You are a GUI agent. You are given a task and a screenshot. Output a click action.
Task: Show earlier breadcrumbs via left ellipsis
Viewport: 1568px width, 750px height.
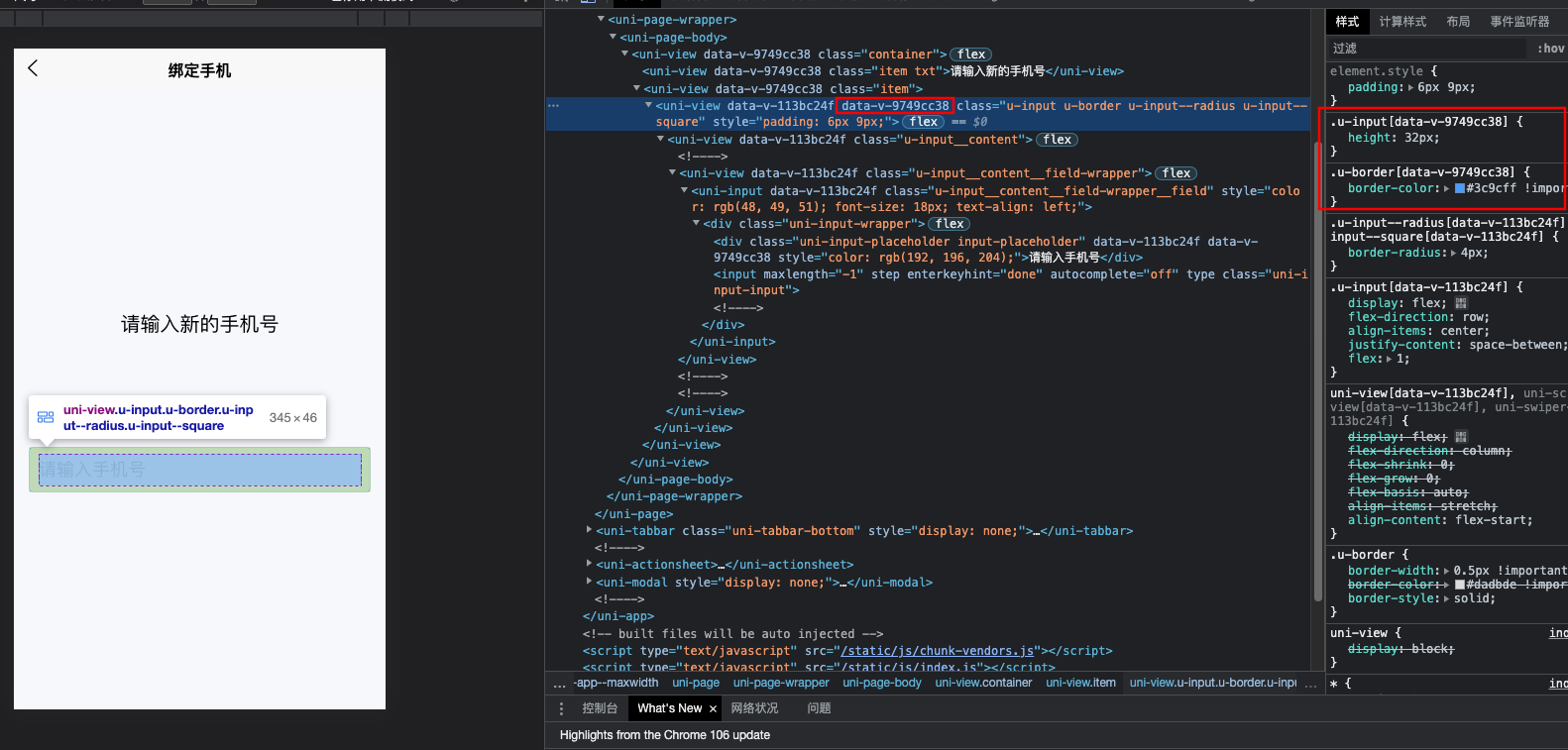click(x=559, y=684)
